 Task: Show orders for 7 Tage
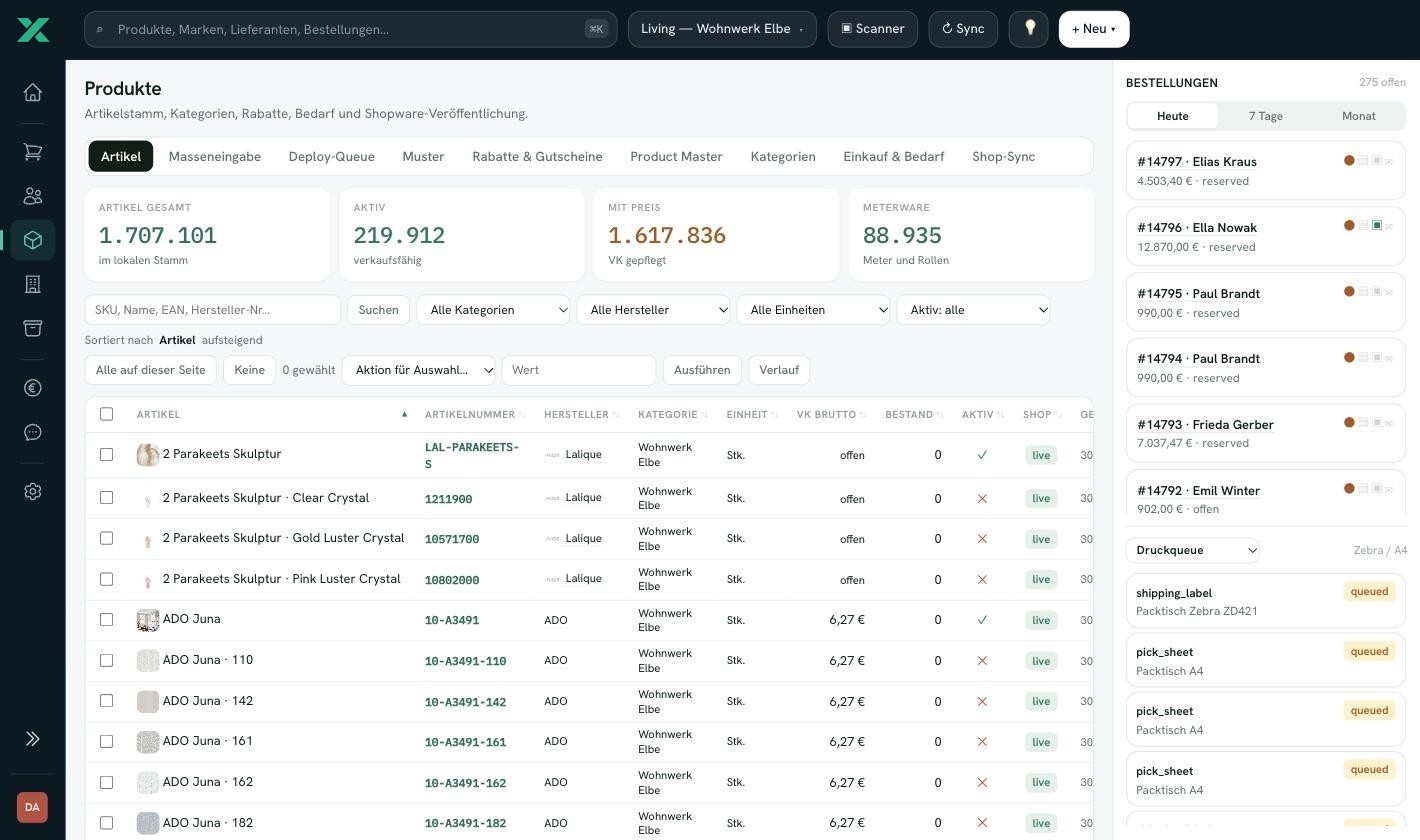click(x=1266, y=116)
